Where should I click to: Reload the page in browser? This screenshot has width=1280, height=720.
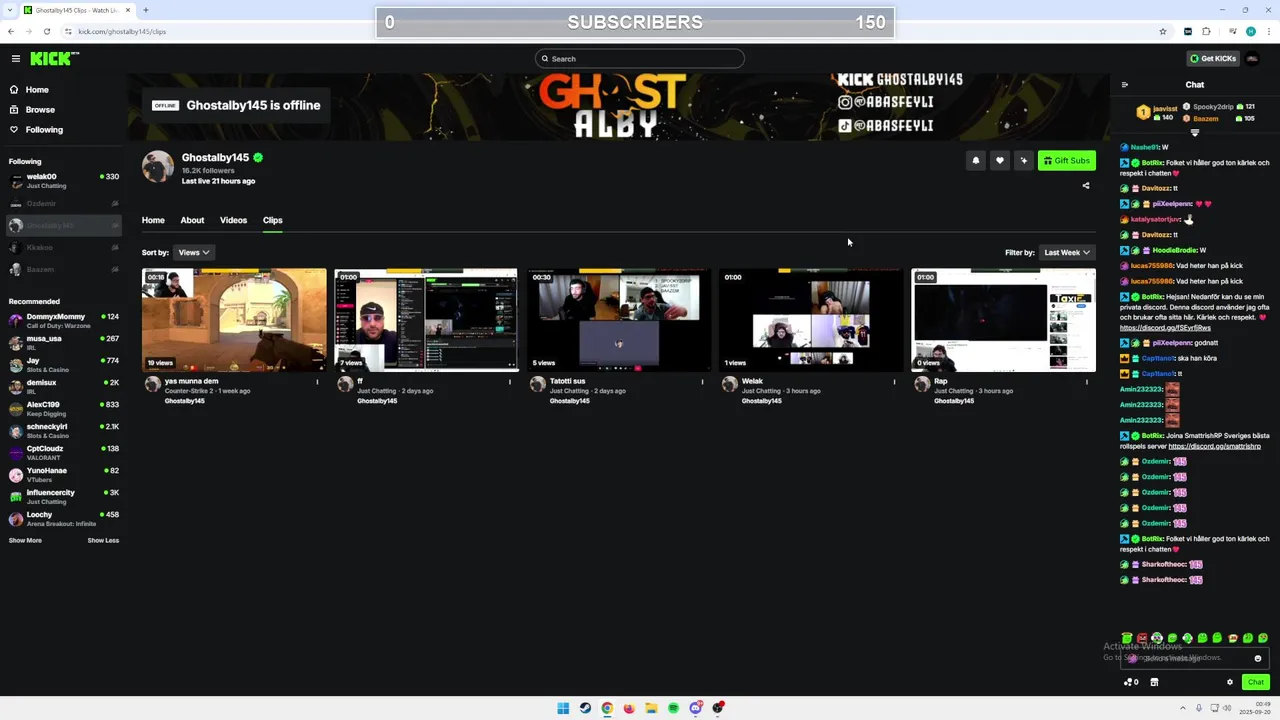(46, 31)
